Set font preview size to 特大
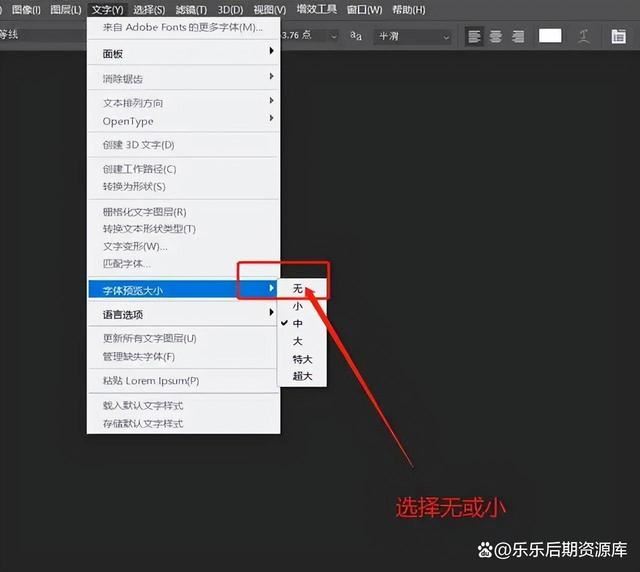 coord(302,359)
